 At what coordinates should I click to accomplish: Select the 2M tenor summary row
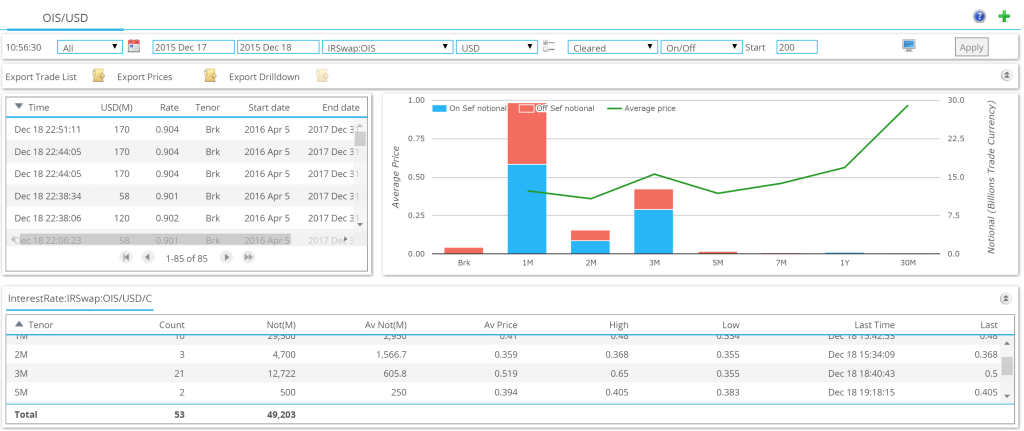point(504,355)
